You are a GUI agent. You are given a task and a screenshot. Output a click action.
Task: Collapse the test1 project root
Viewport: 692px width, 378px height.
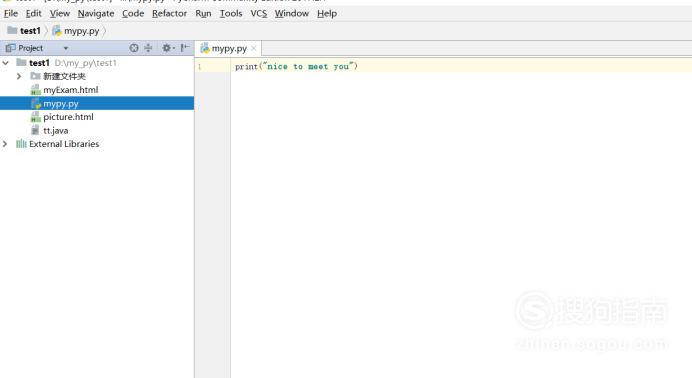pyautogui.click(x=6, y=63)
